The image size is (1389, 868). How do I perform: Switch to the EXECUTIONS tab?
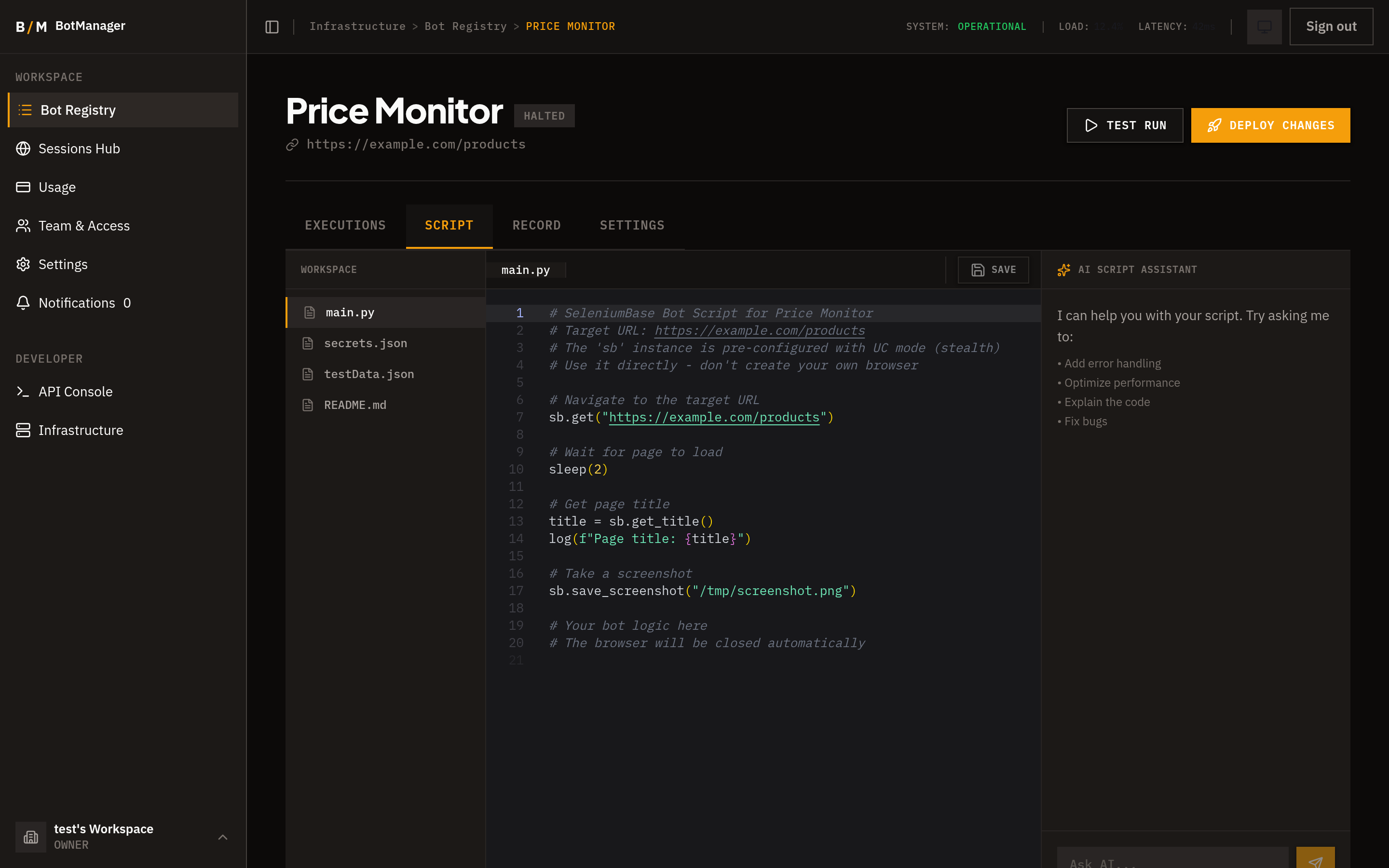point(345,225)
